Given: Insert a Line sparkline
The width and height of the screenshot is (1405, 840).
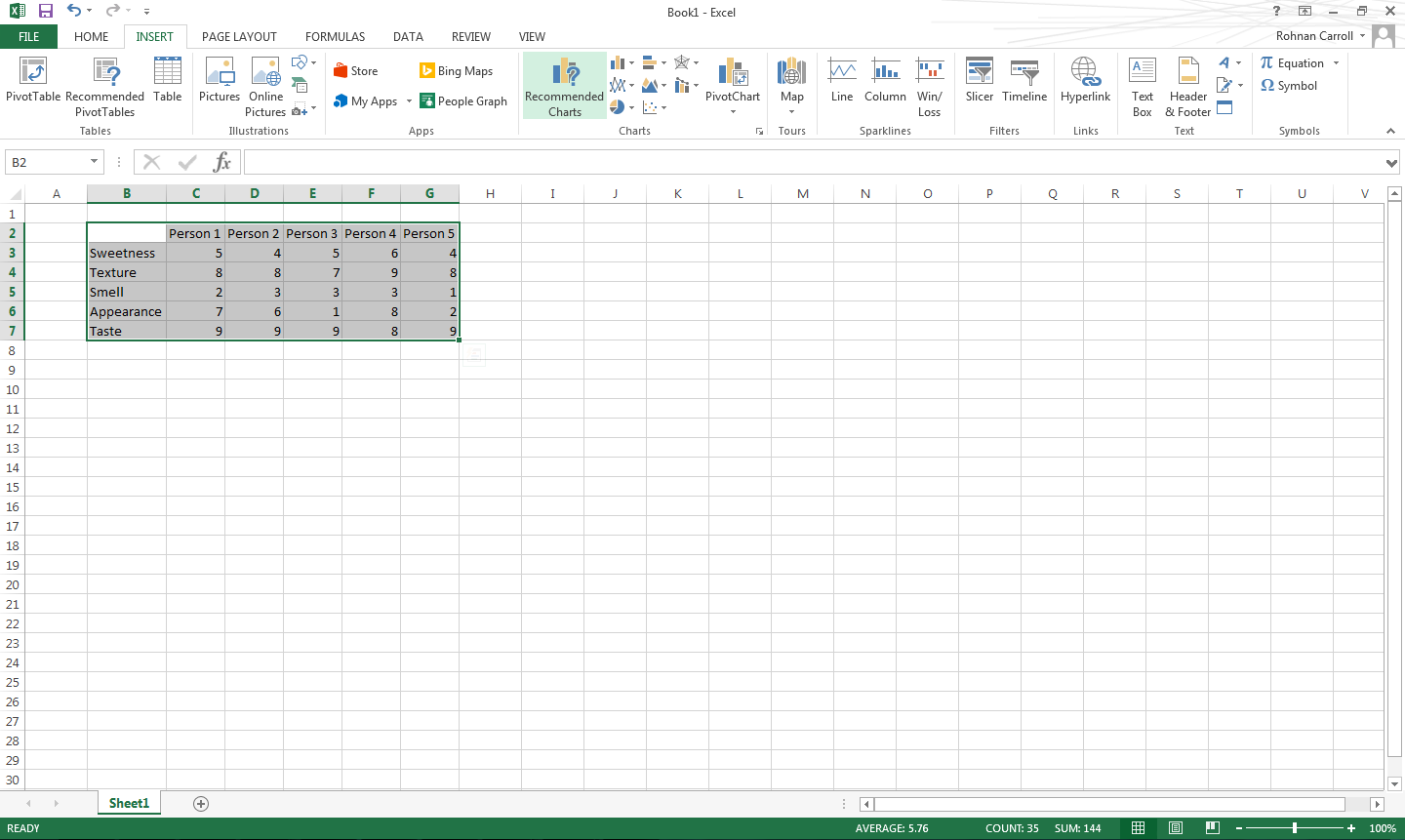Looking at the screenshot, I should (x=842, y=80).
